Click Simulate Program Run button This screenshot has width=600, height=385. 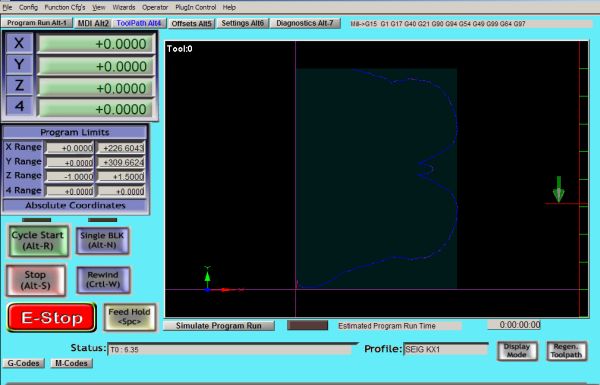219,326
